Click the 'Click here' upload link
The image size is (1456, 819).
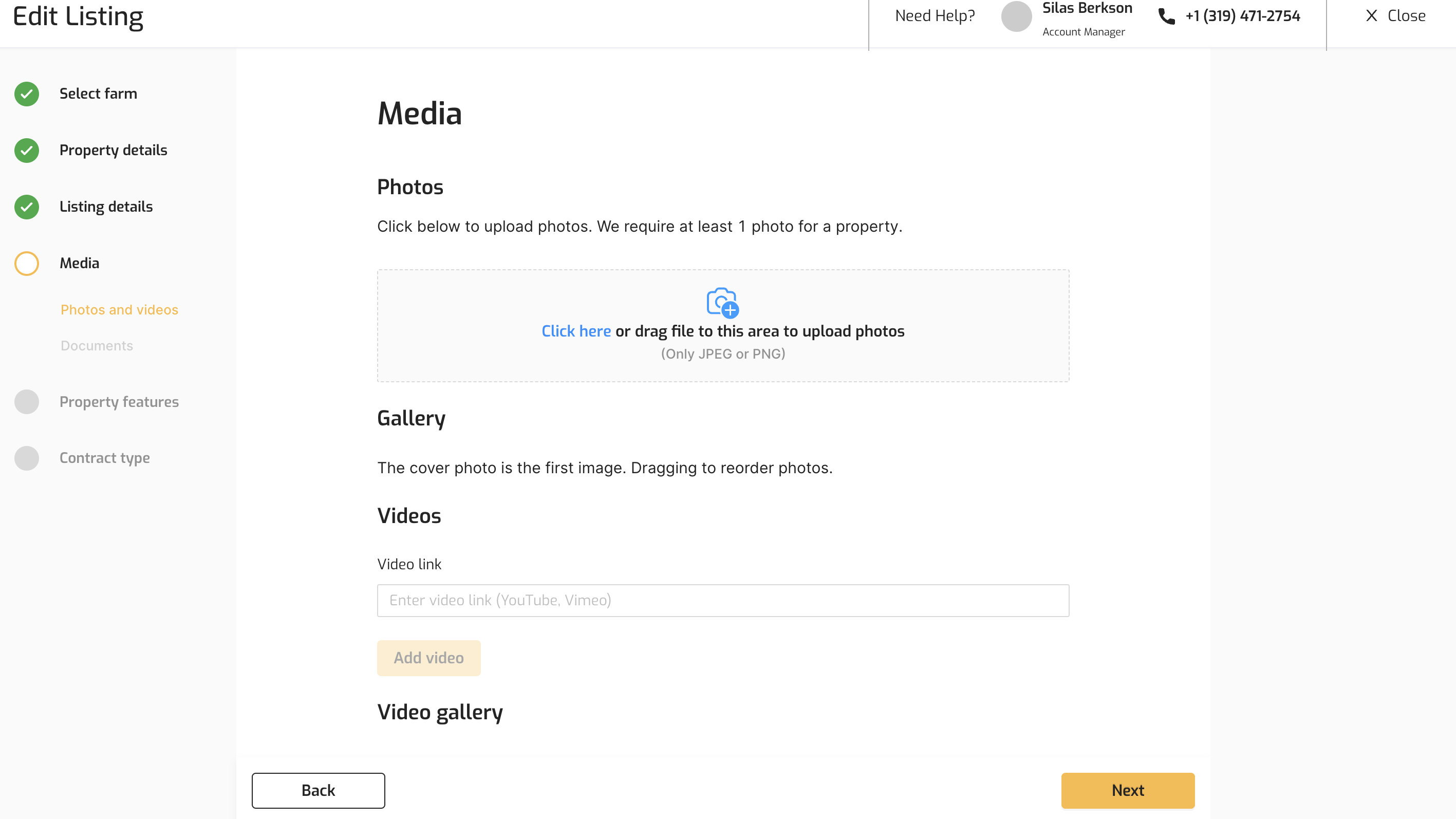click(x=576, y=331)
